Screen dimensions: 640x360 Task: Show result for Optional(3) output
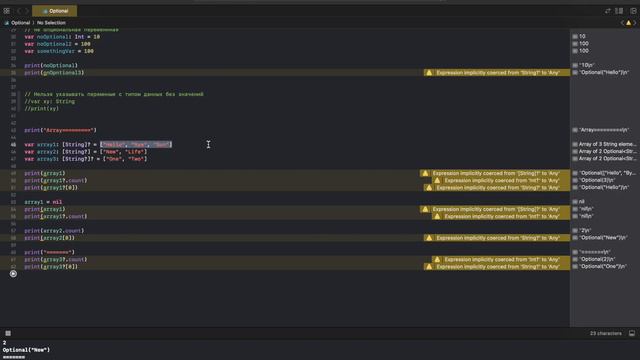pos(575,180)
